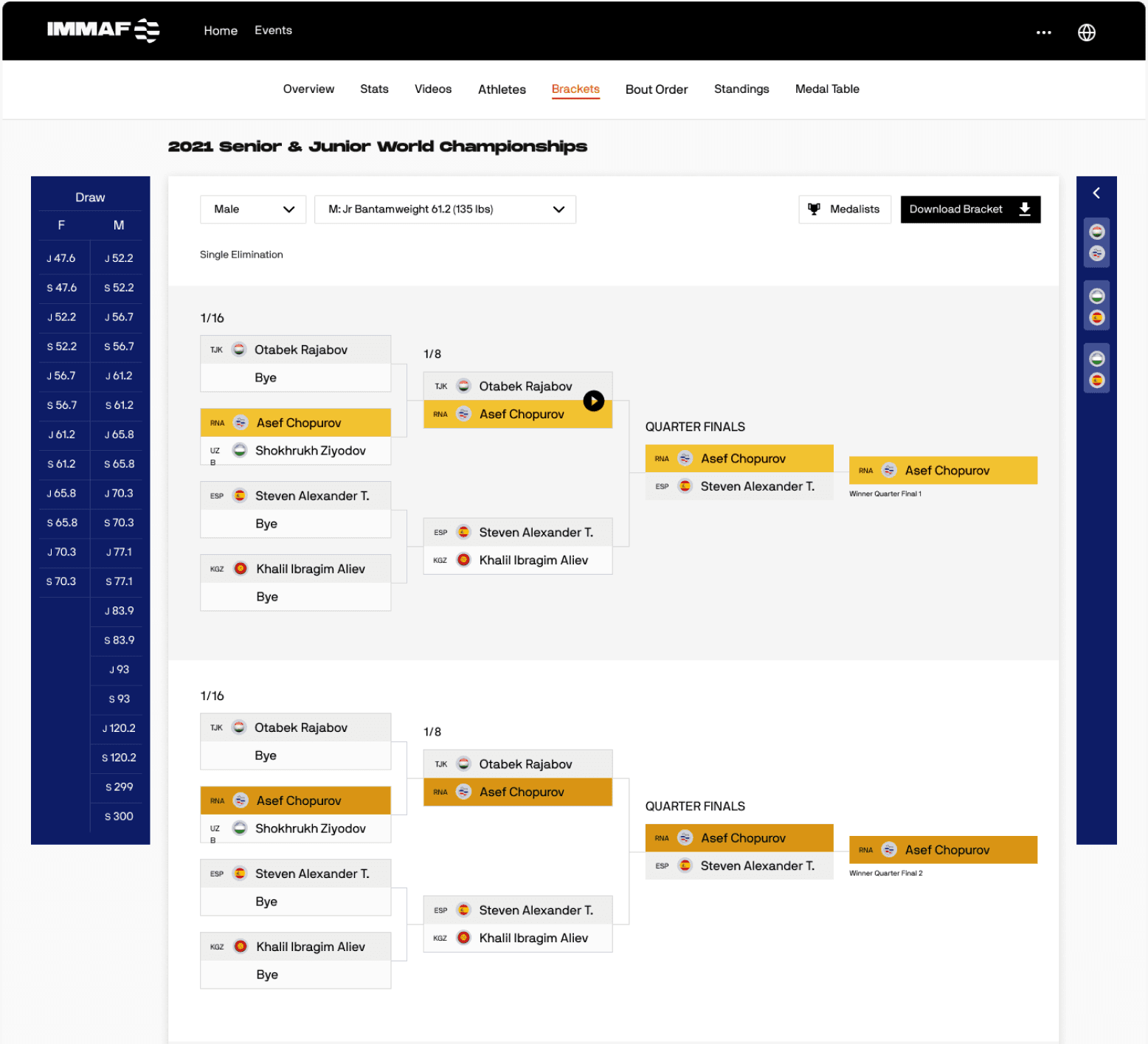Click Otabek Rajabov in the first 1/16 round
The image size is (1148, 1044).
pyautogui.click(x=295, y=350)
